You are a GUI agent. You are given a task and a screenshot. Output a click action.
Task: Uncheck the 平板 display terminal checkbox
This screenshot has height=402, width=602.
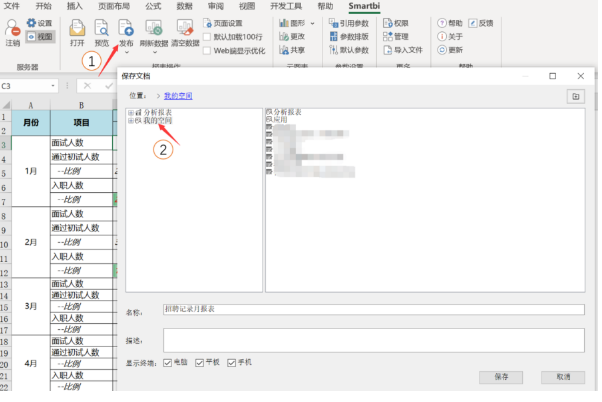(199, 363)
